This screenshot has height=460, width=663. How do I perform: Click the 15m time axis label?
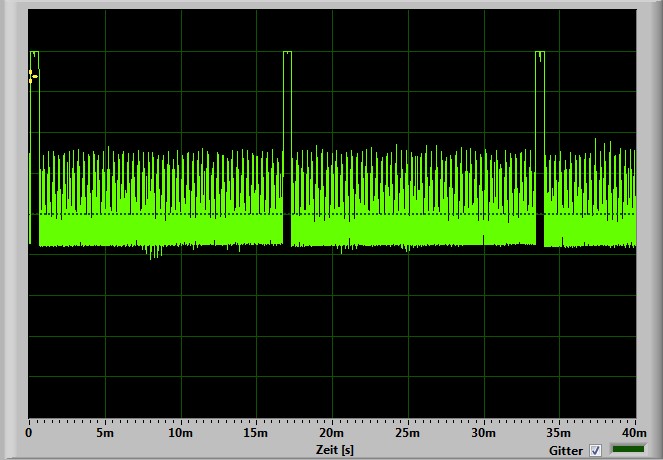pos(256,433)
